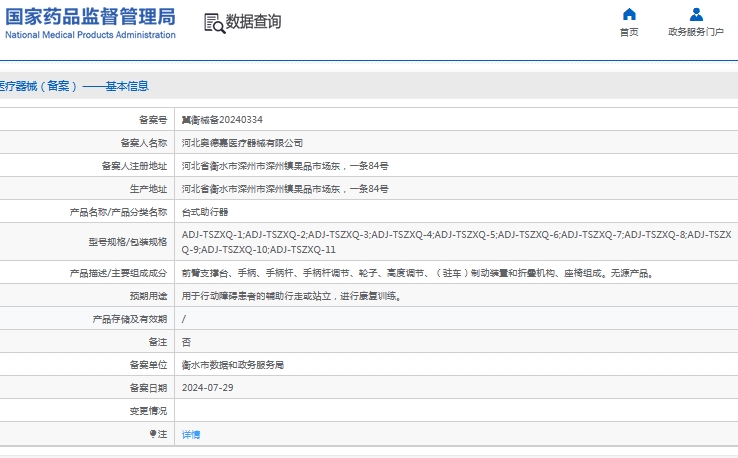
Task: Click the 医疗器械（备案）——基本信息 section heading
Action: (x=74, y=86)
